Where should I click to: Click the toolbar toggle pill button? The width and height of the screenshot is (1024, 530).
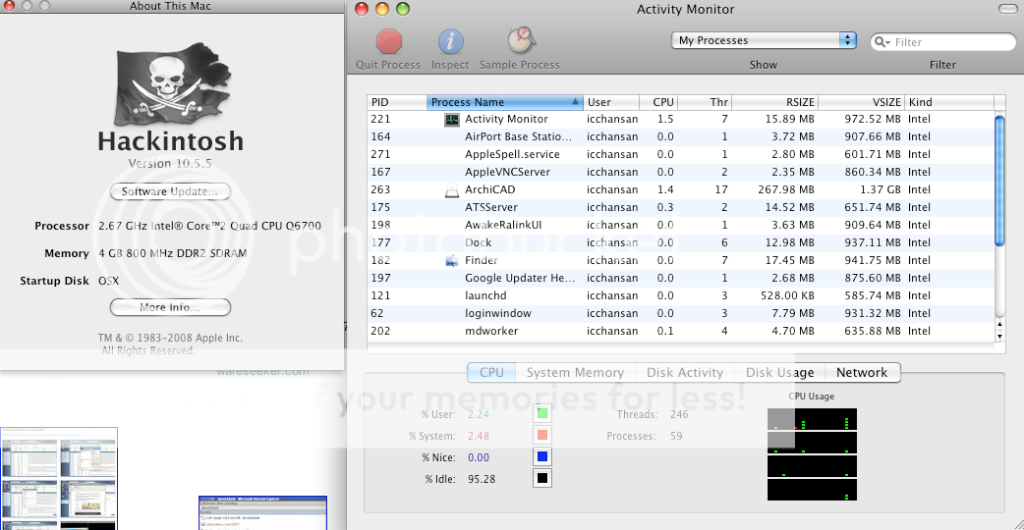click(1008, 9)
